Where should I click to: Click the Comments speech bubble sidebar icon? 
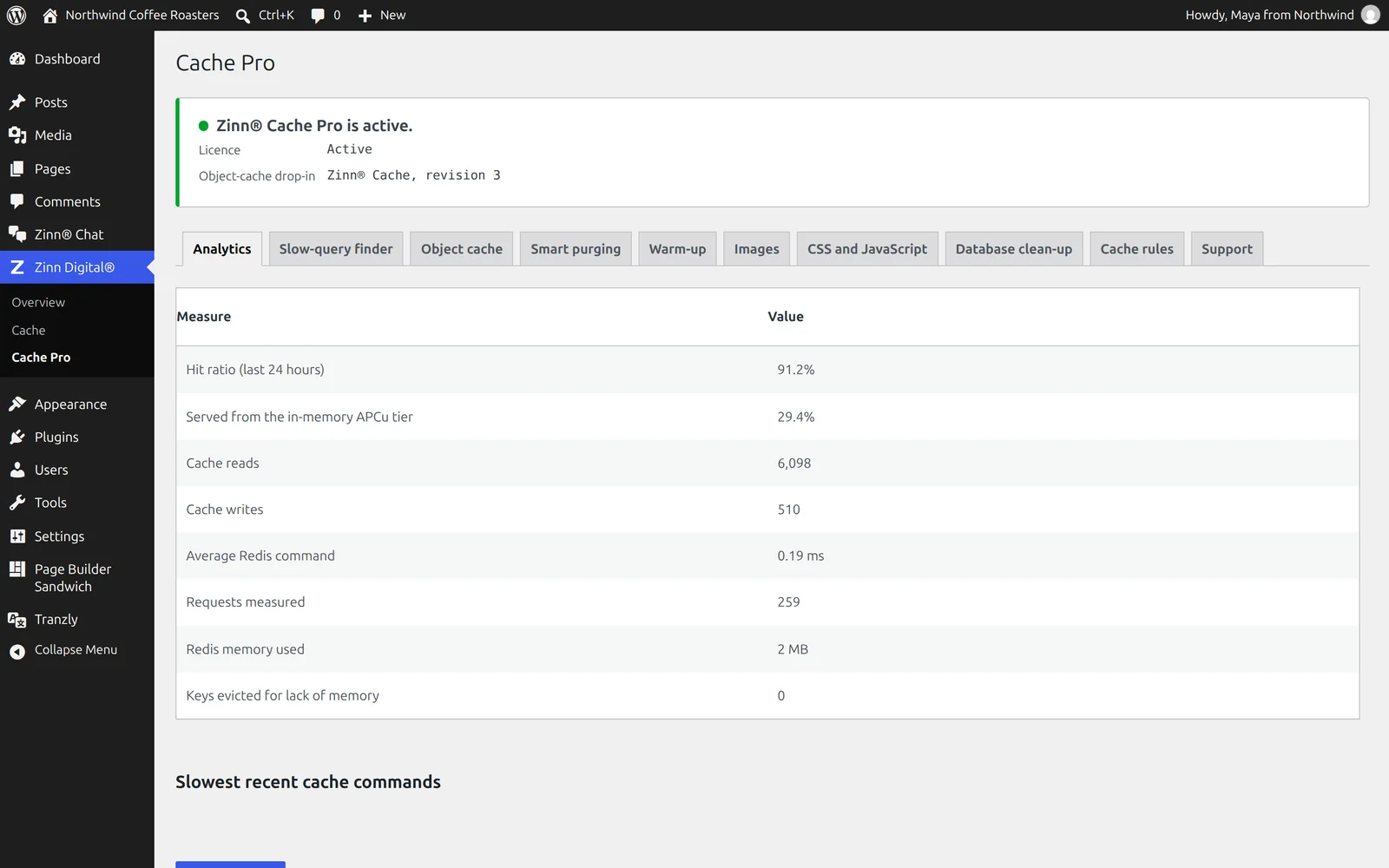(x=17, y=201)
